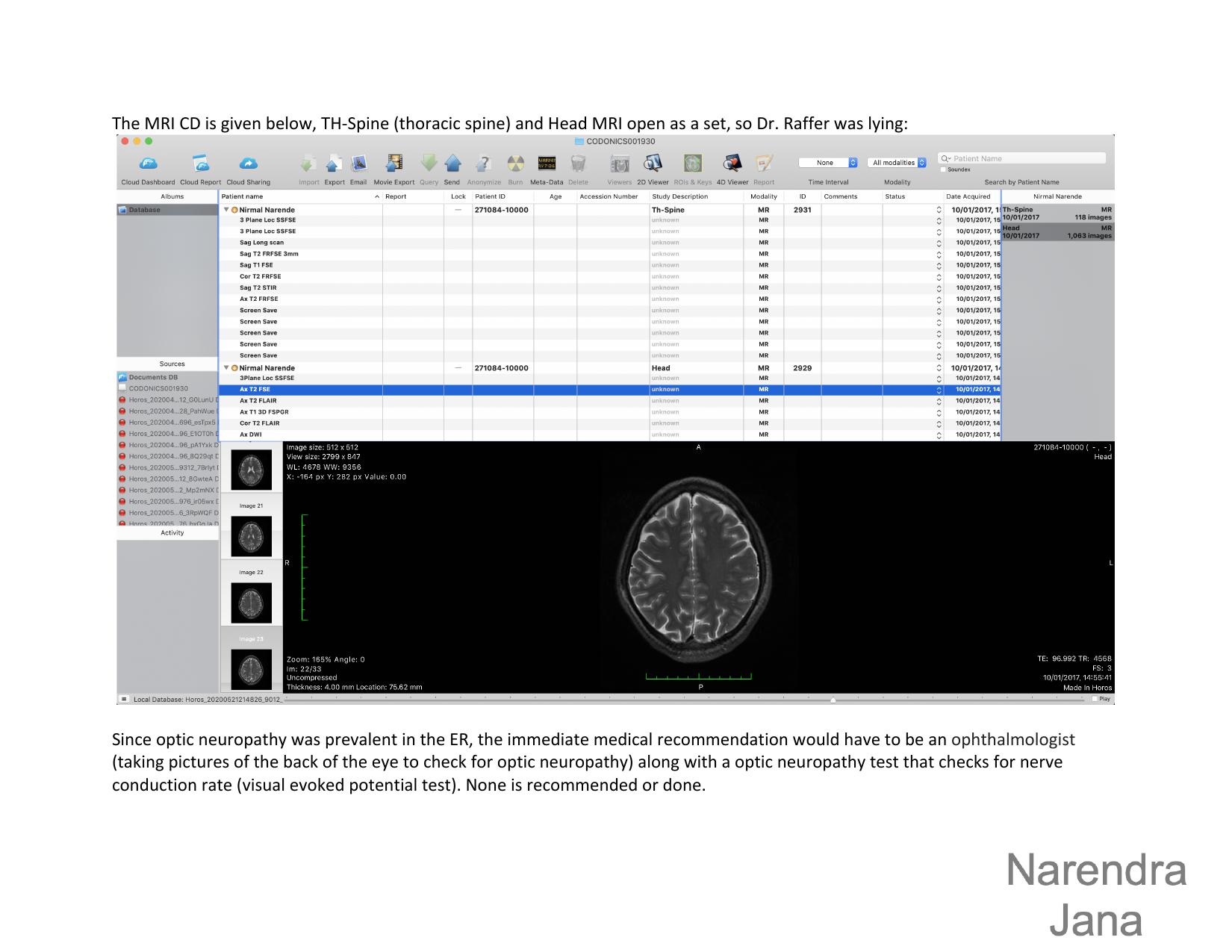The height and width of the screenshot is (952, 1232).
Task: Open the All modalities dropdown
Action: pos(898,163)
